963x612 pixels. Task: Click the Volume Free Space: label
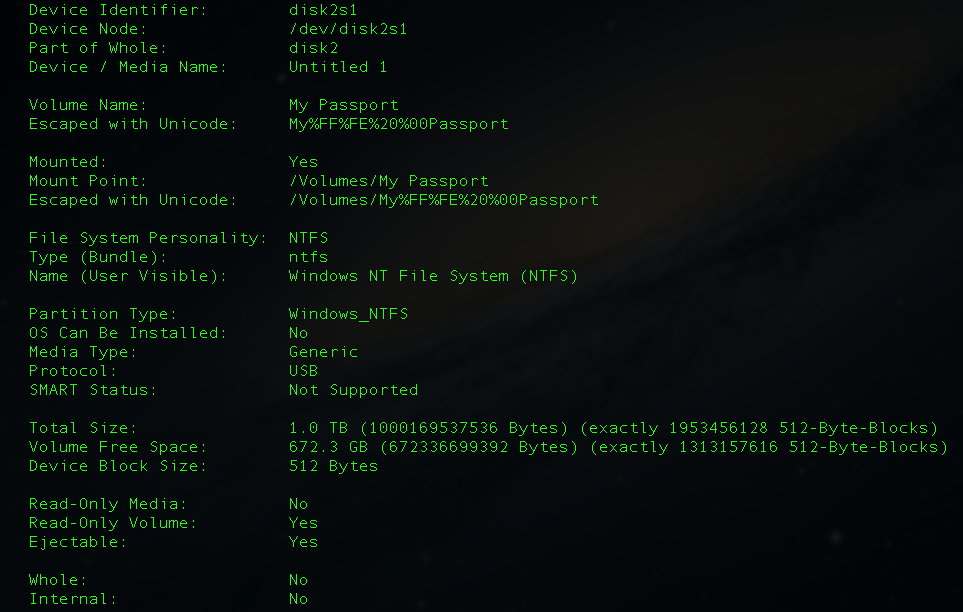coord(118,447)
